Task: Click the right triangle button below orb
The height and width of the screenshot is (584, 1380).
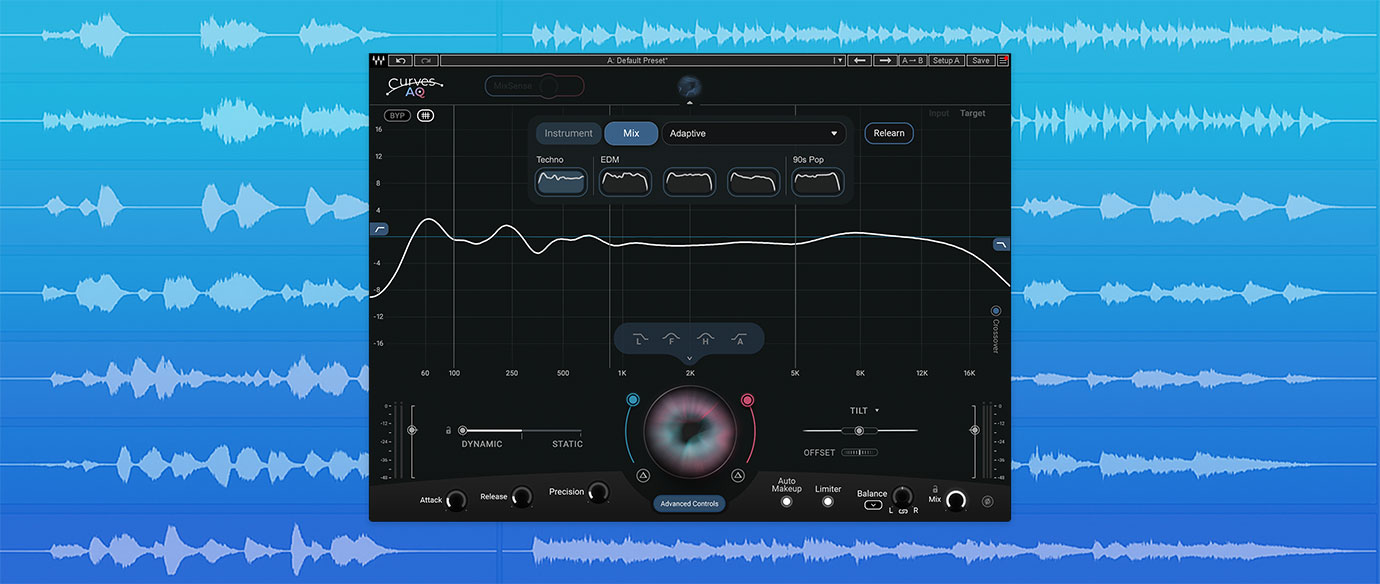Action: click(737, 476)
